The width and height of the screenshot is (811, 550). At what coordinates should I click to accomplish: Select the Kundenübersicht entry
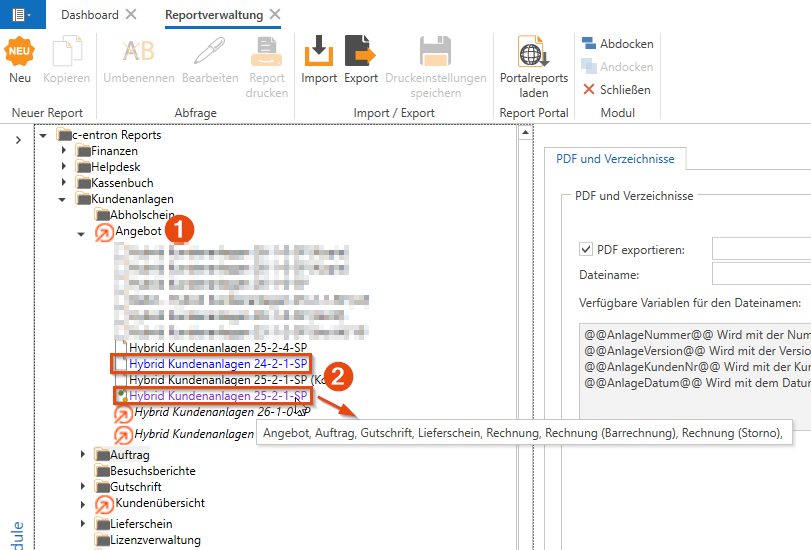coord(160,503)
